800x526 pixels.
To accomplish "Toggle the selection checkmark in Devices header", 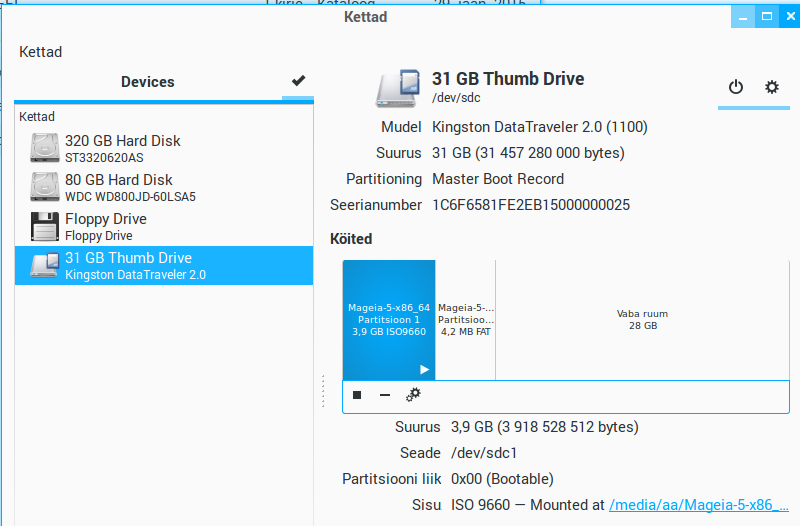I will 298,81.
